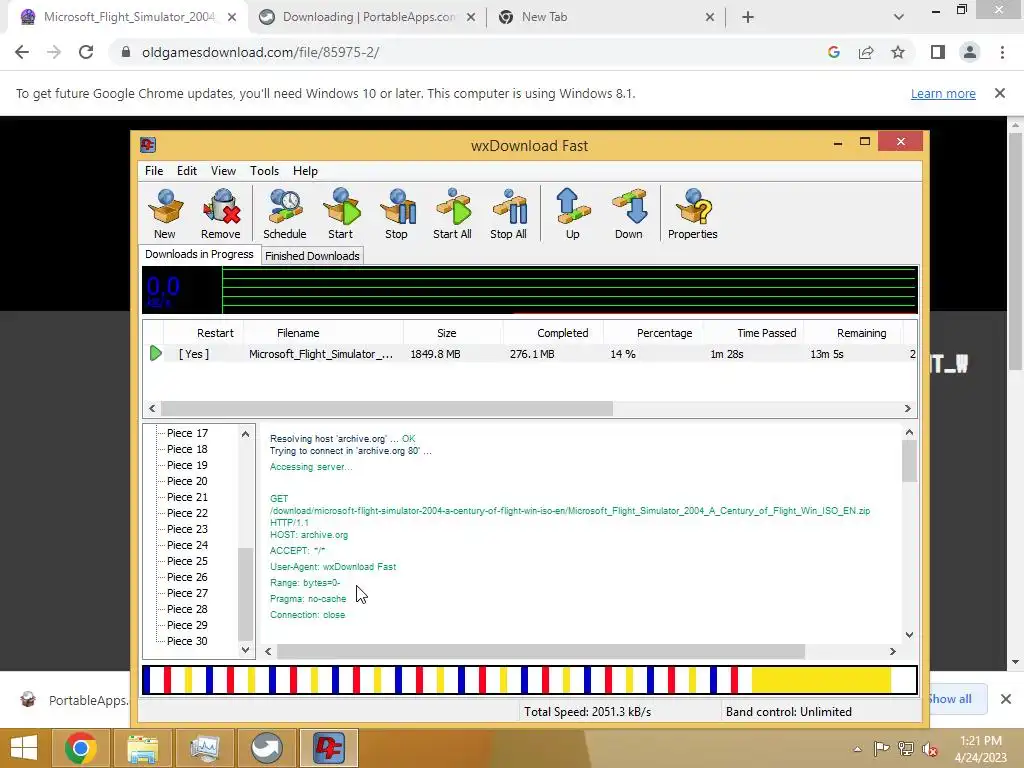Open File Explorer from taskbar
The height and width of the screenshot is (768, 1024).
pyautogui.click(x=142, y=748)
